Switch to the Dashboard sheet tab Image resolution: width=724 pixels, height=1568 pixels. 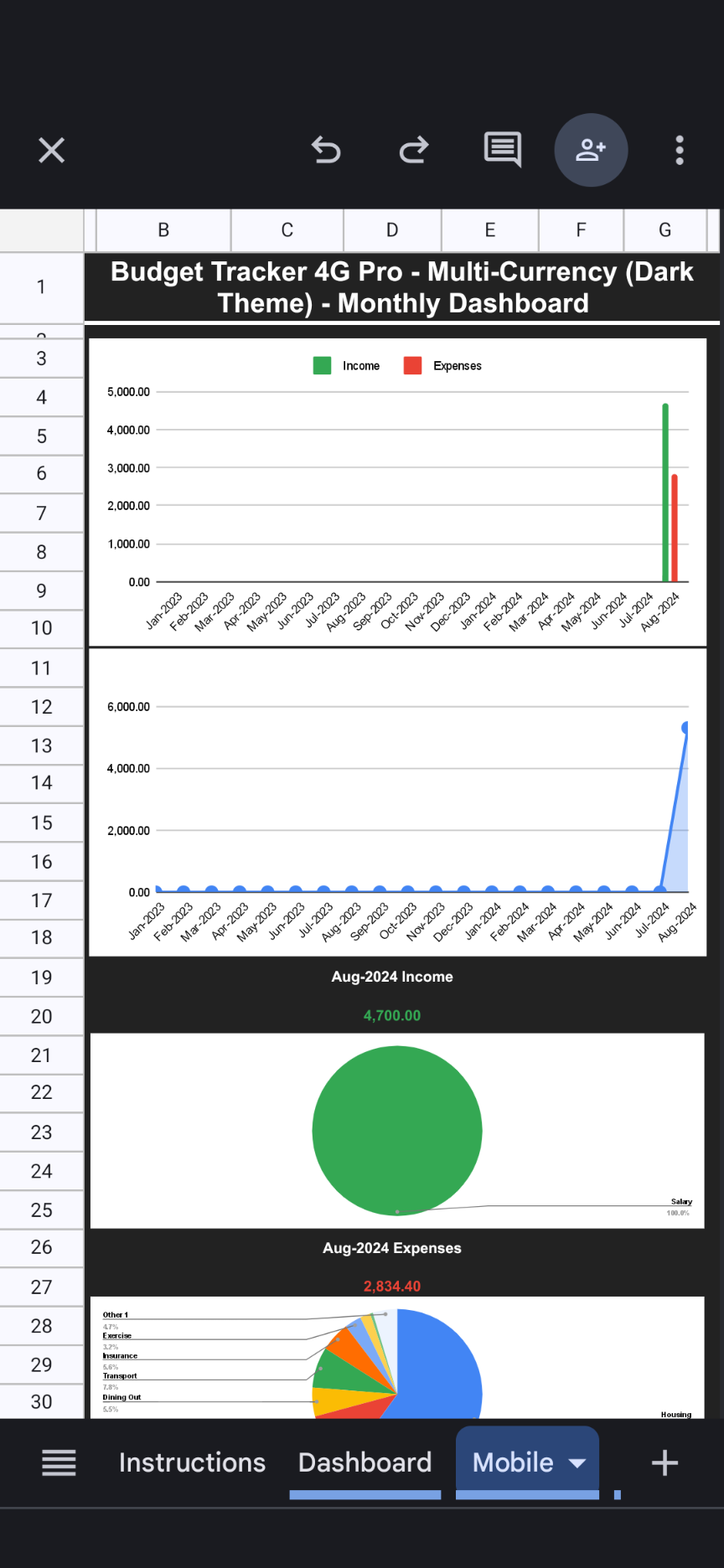pyautogui.click(x=365, y=1462)
